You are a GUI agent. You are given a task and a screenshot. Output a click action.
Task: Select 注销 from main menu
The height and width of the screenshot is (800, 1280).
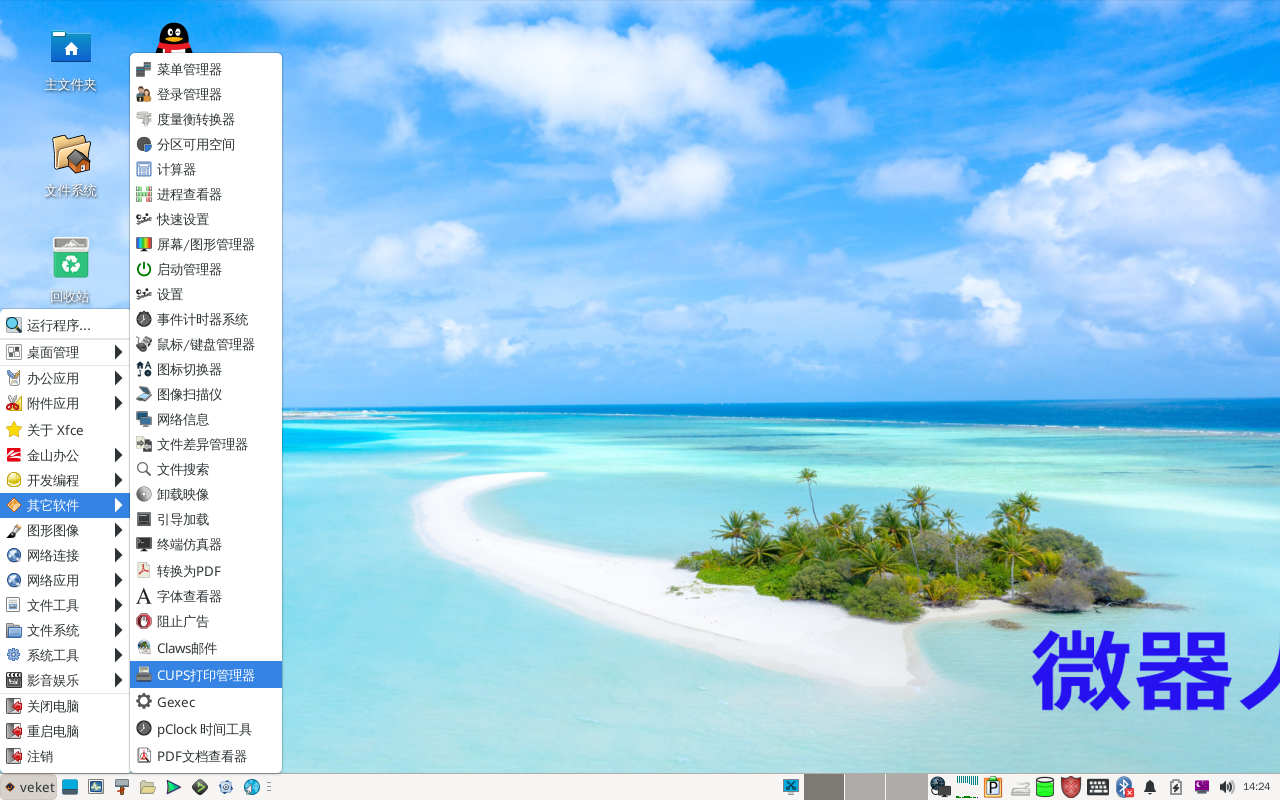coord(65,756)
